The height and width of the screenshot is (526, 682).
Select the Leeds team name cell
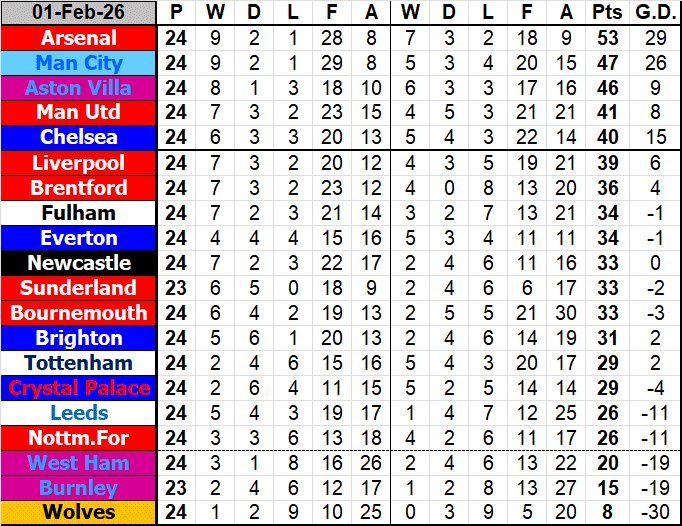(79, 413)
